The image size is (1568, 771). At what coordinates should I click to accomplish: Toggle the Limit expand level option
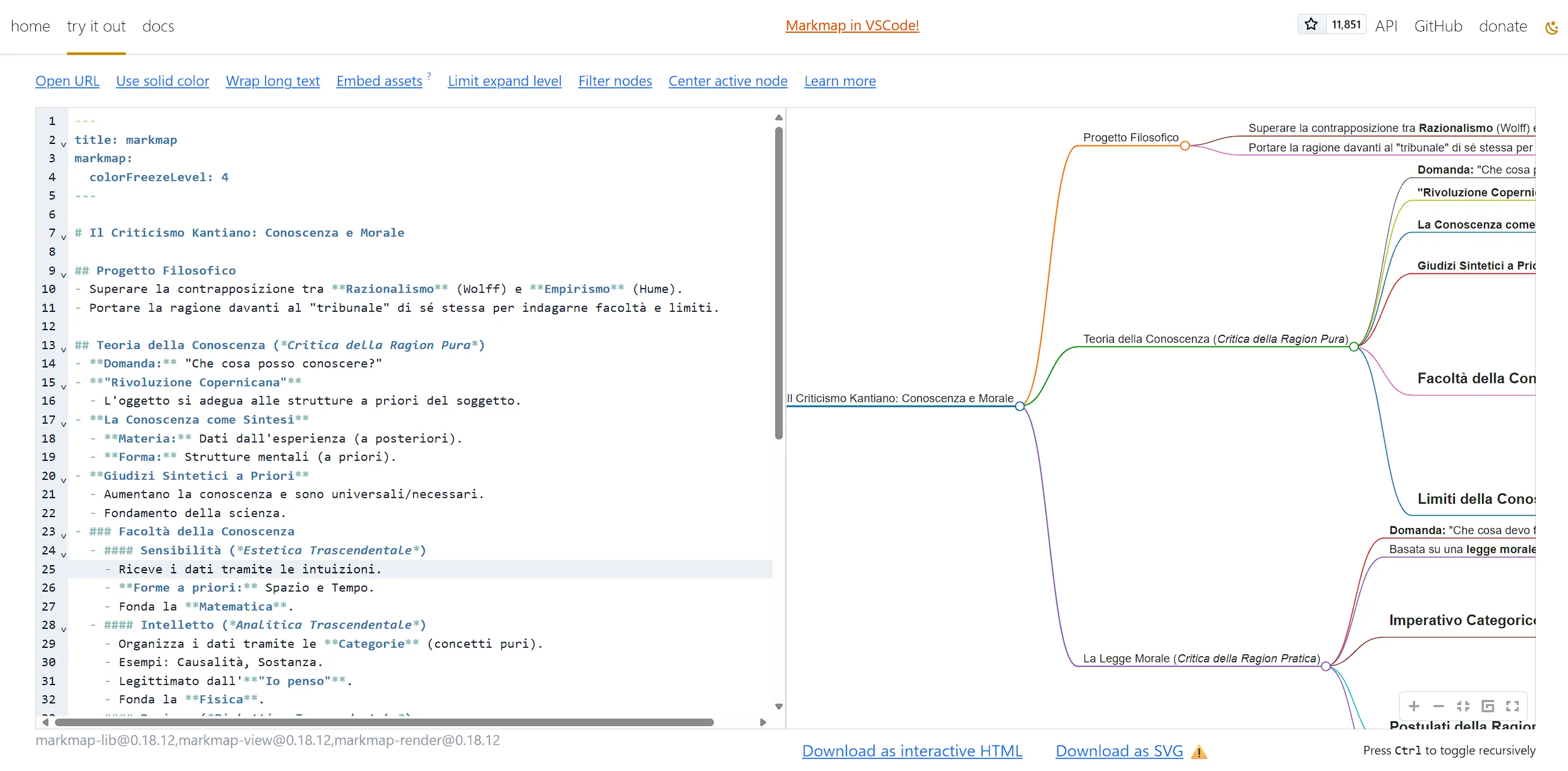pyautogui.click(x=505, y=81)
